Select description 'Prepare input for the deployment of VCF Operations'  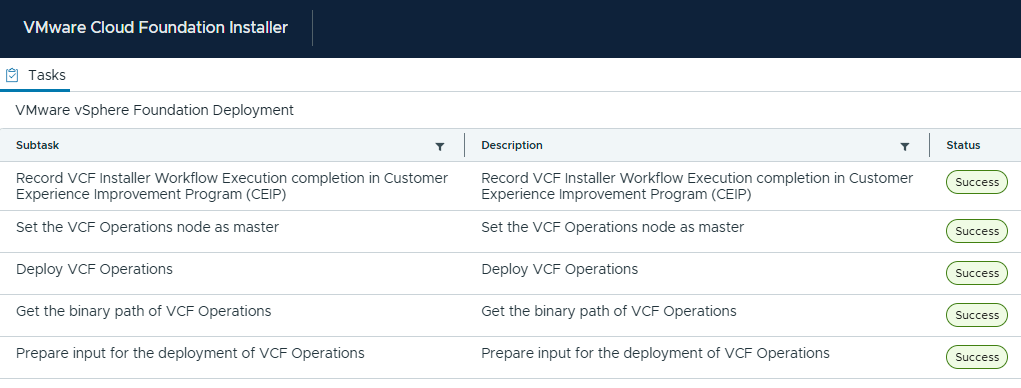tap(656, 353)
